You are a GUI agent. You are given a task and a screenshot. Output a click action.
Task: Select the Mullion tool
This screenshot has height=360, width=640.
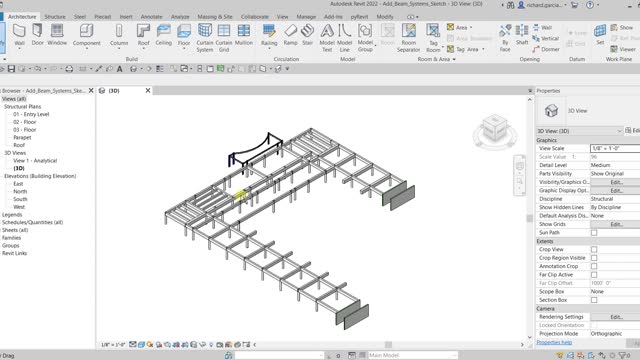pos(244,35)
